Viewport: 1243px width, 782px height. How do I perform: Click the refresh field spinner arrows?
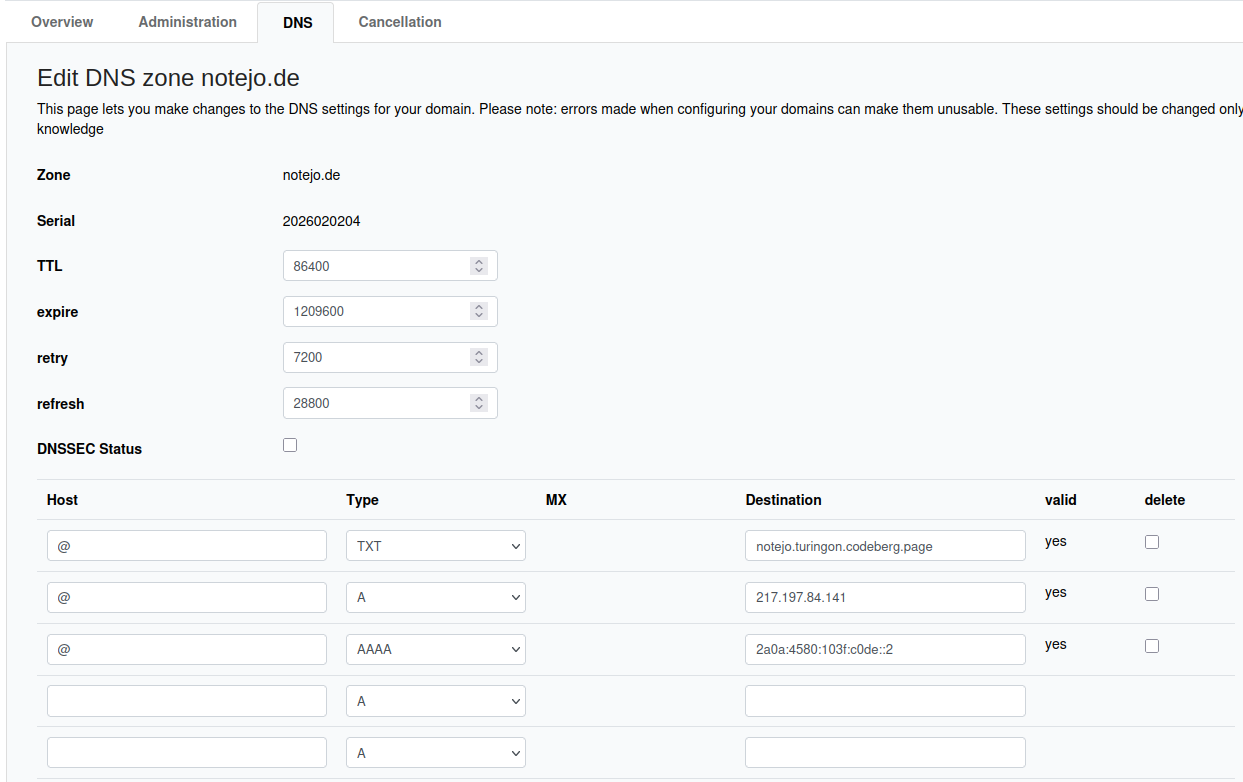click(x=479, y=404)
